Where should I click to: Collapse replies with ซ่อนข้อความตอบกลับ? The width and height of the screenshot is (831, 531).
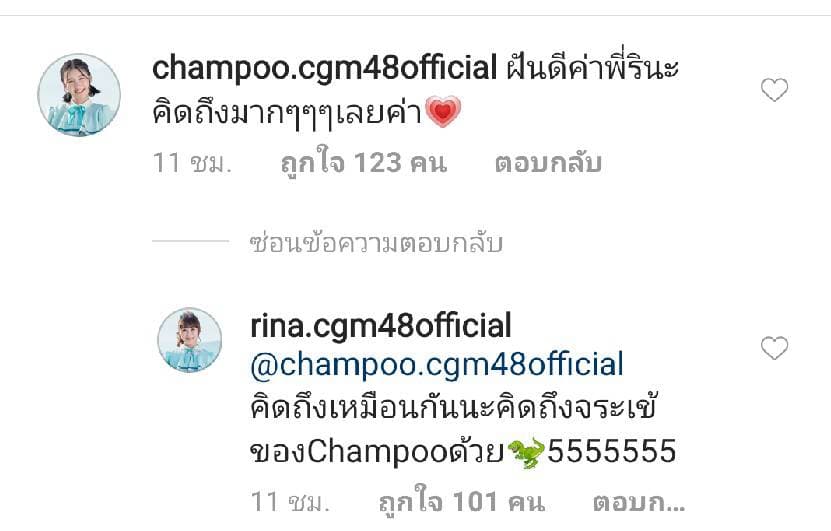click(x=376, y=243)
